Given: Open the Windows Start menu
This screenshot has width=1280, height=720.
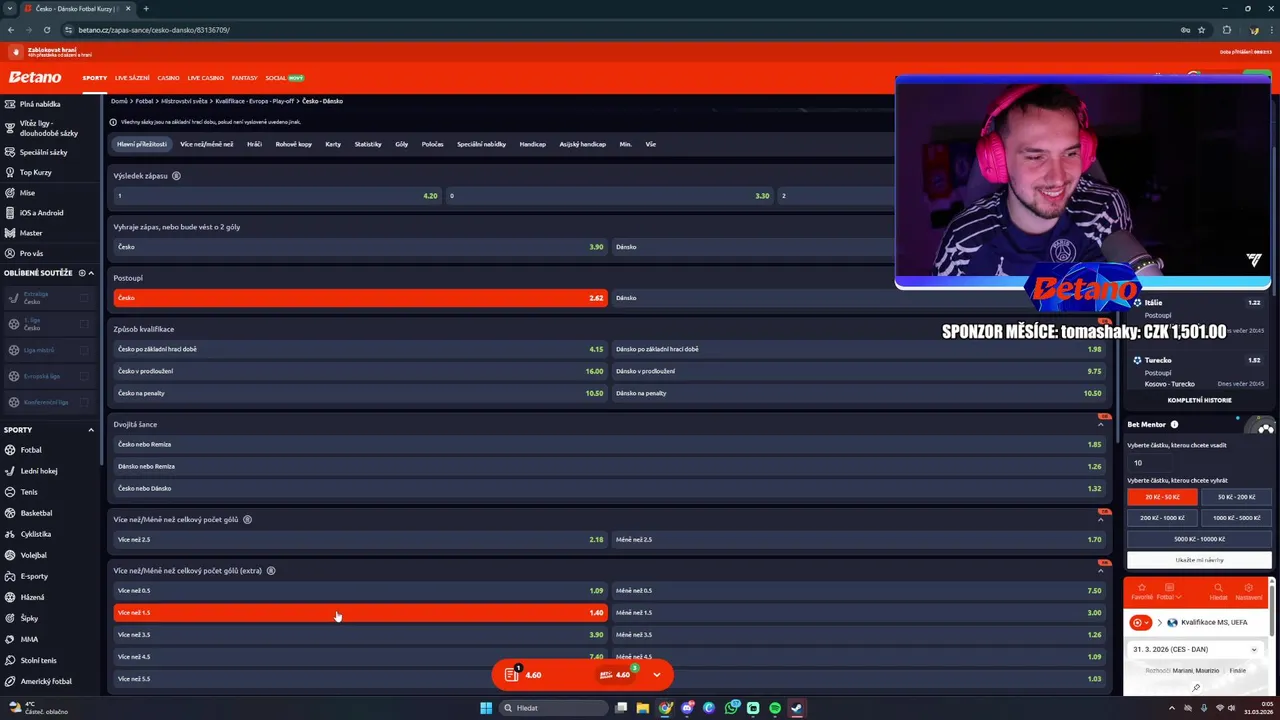Looking at the screenshot, I should (x=486, y=708).
